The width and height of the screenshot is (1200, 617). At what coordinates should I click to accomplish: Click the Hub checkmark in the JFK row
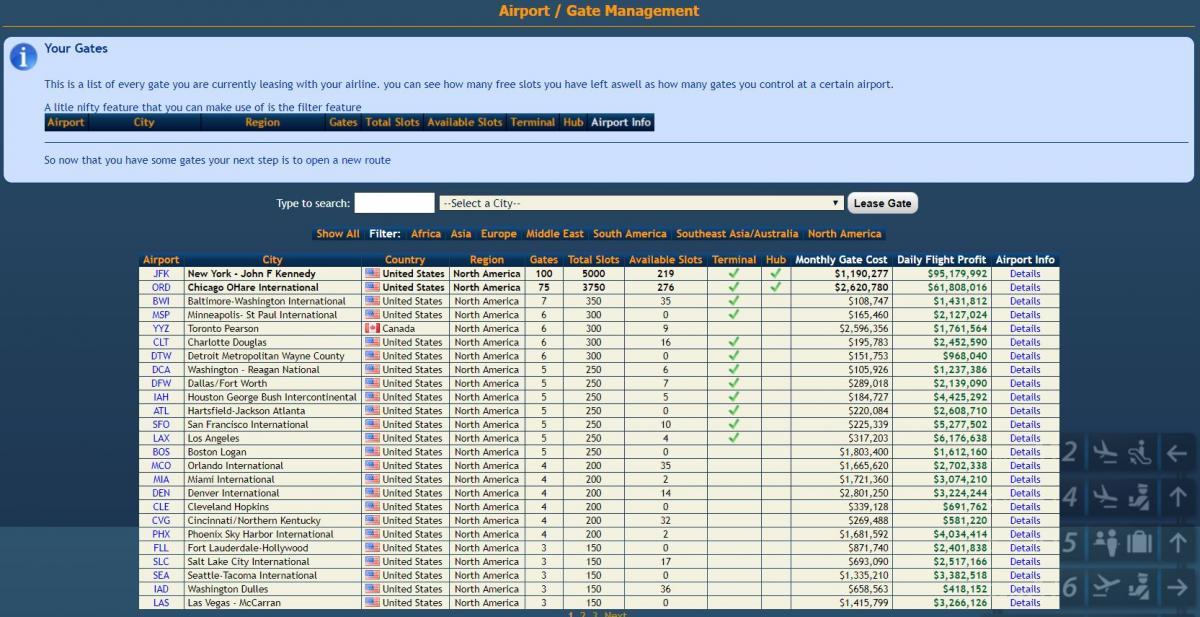(x=776, y=273)
